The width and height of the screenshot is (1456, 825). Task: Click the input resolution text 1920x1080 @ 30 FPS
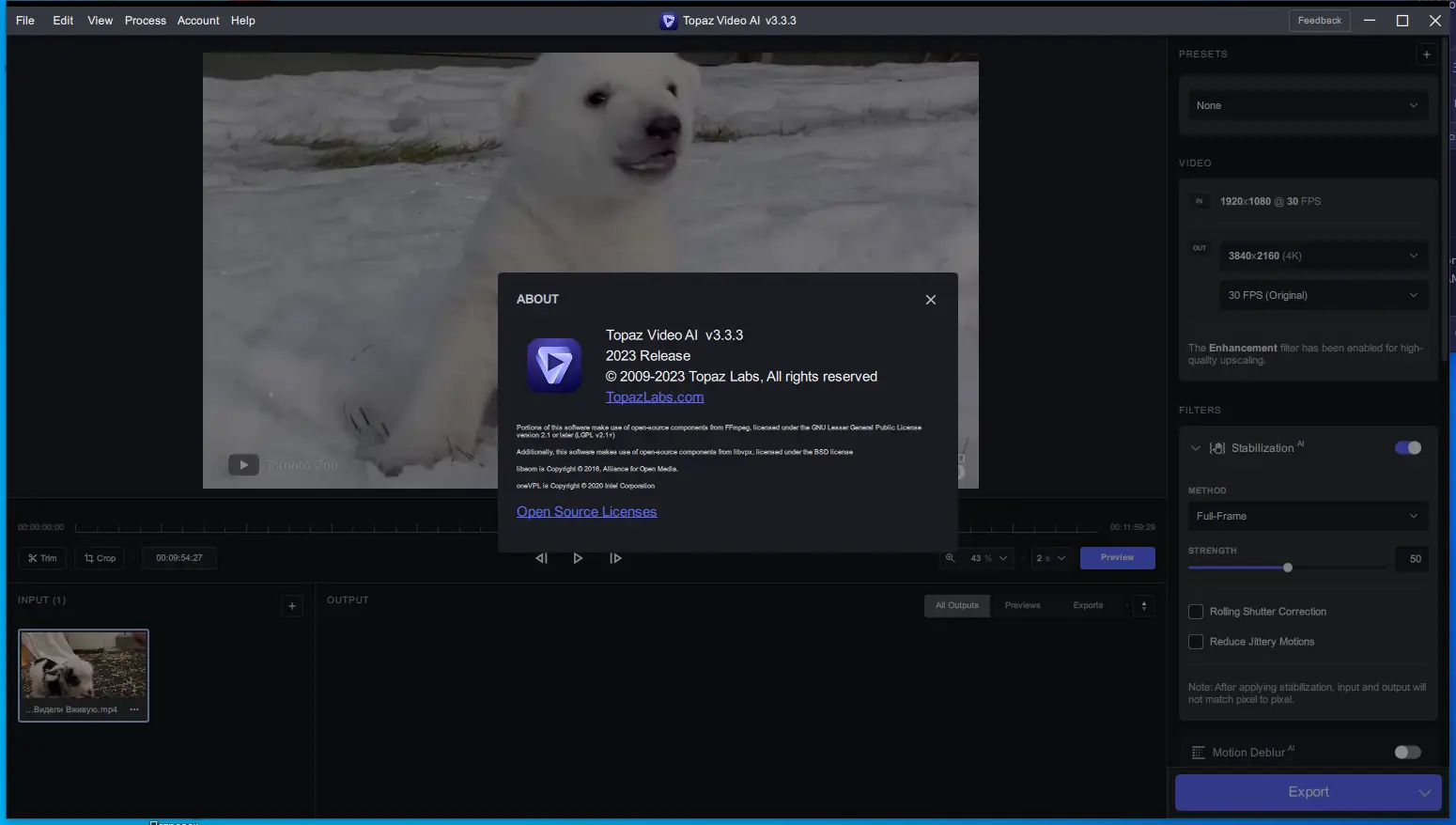1270,201
